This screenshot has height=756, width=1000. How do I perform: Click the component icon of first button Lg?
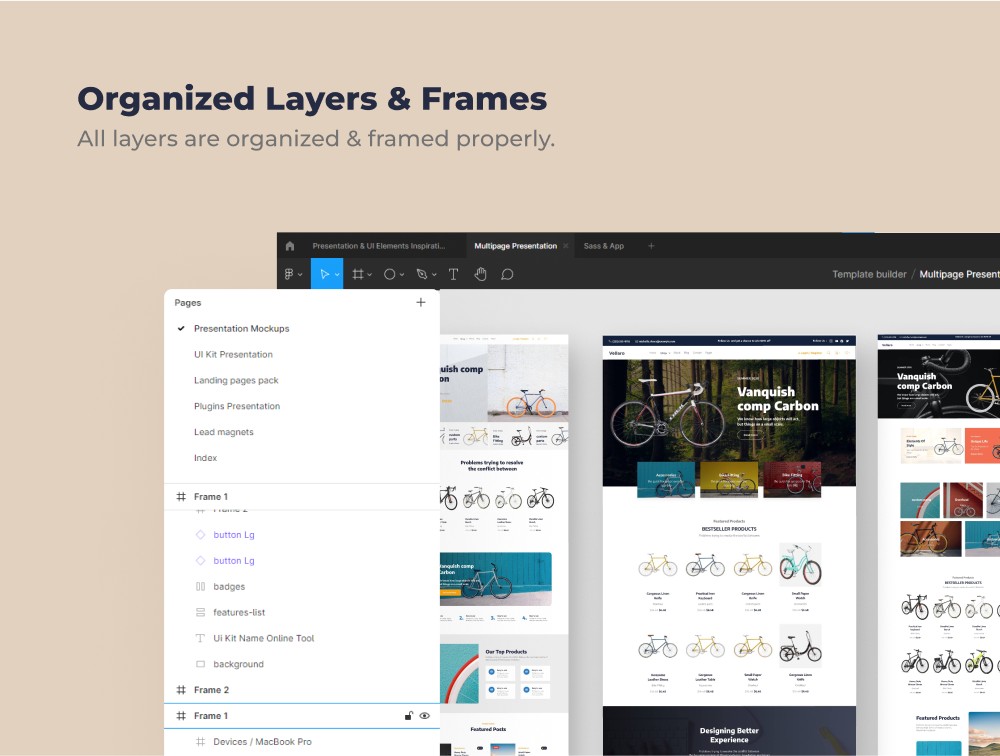[x=200, y=535]
